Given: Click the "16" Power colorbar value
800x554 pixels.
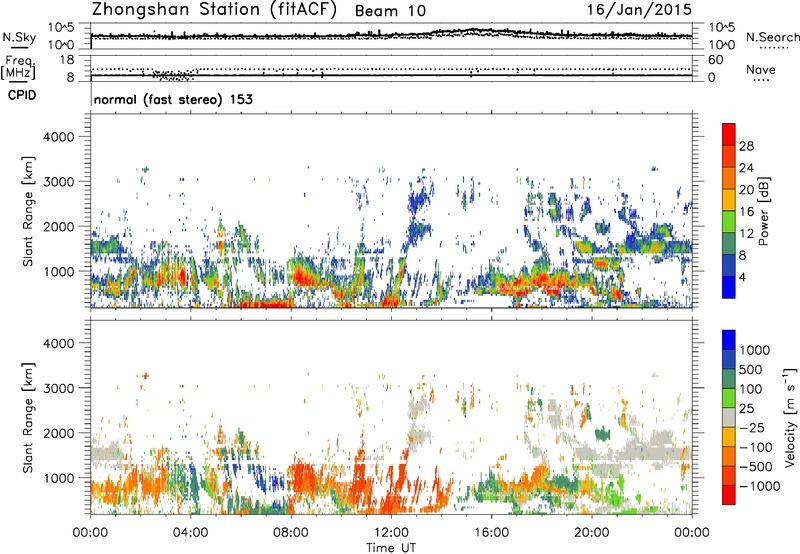Looking at the screenshot, I should pos(746,212).
